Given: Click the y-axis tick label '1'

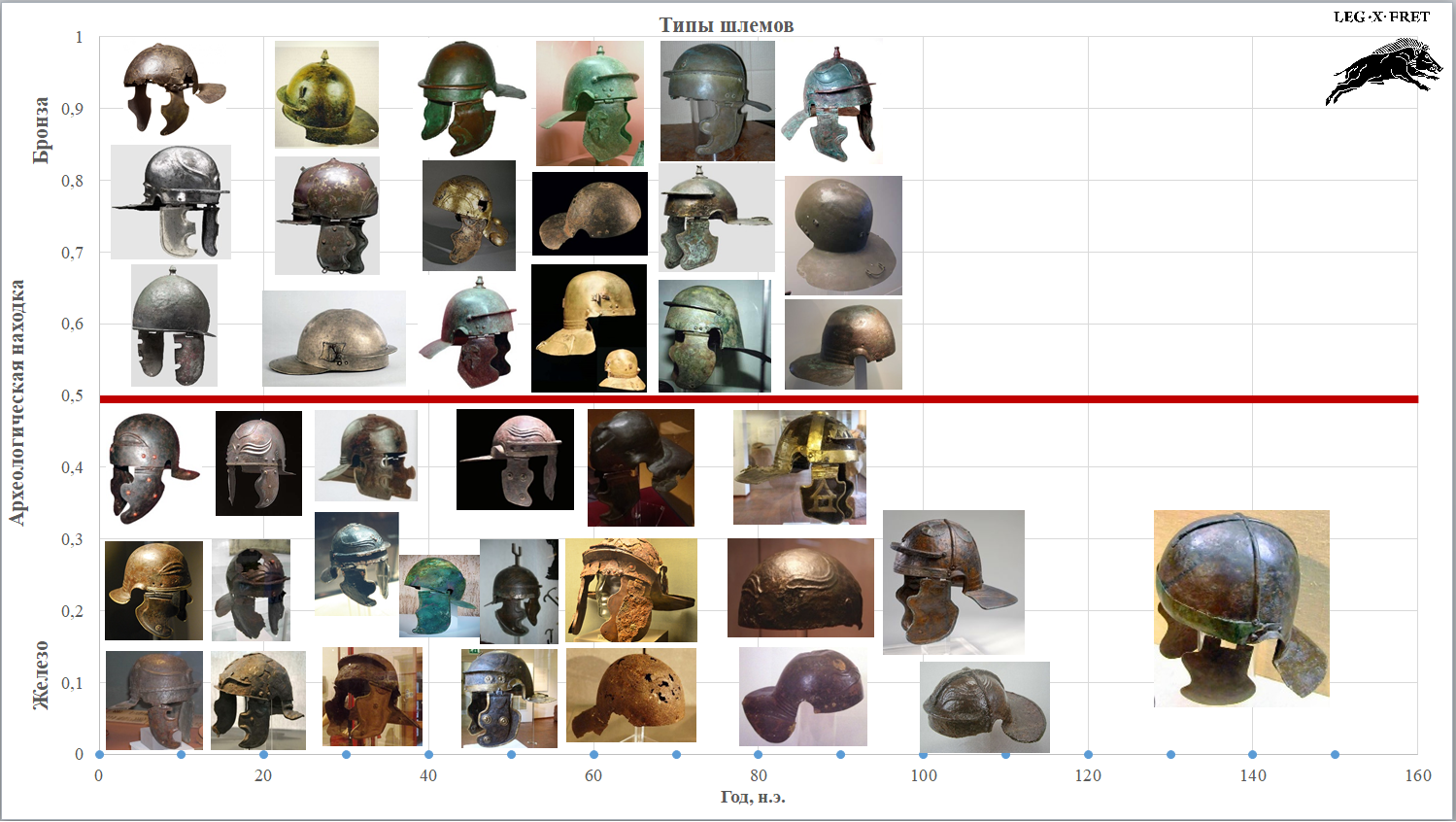Looking at the screenshot, I should (80, 37).
